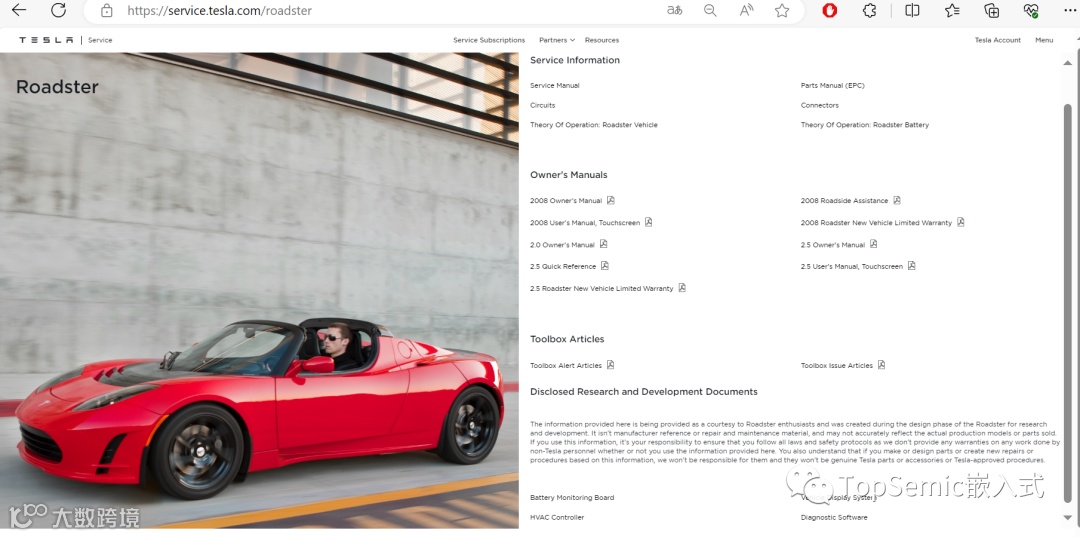
Task: Open the read aloud icon
Action: click(747, 10)
